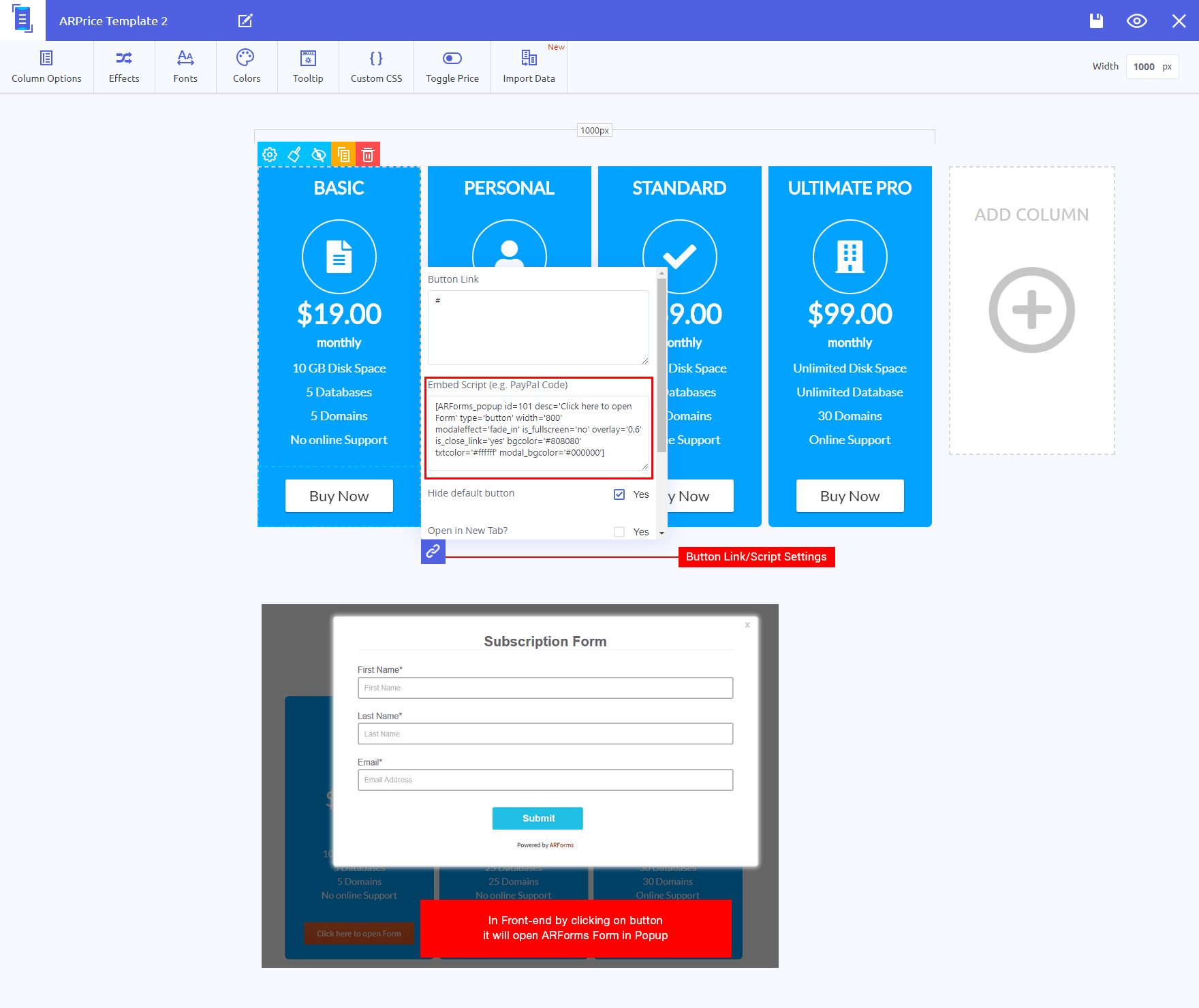Viewport: 1199px width, 1008px height.
Task: Click the $99.00 price text
Action: coord(850,314)
